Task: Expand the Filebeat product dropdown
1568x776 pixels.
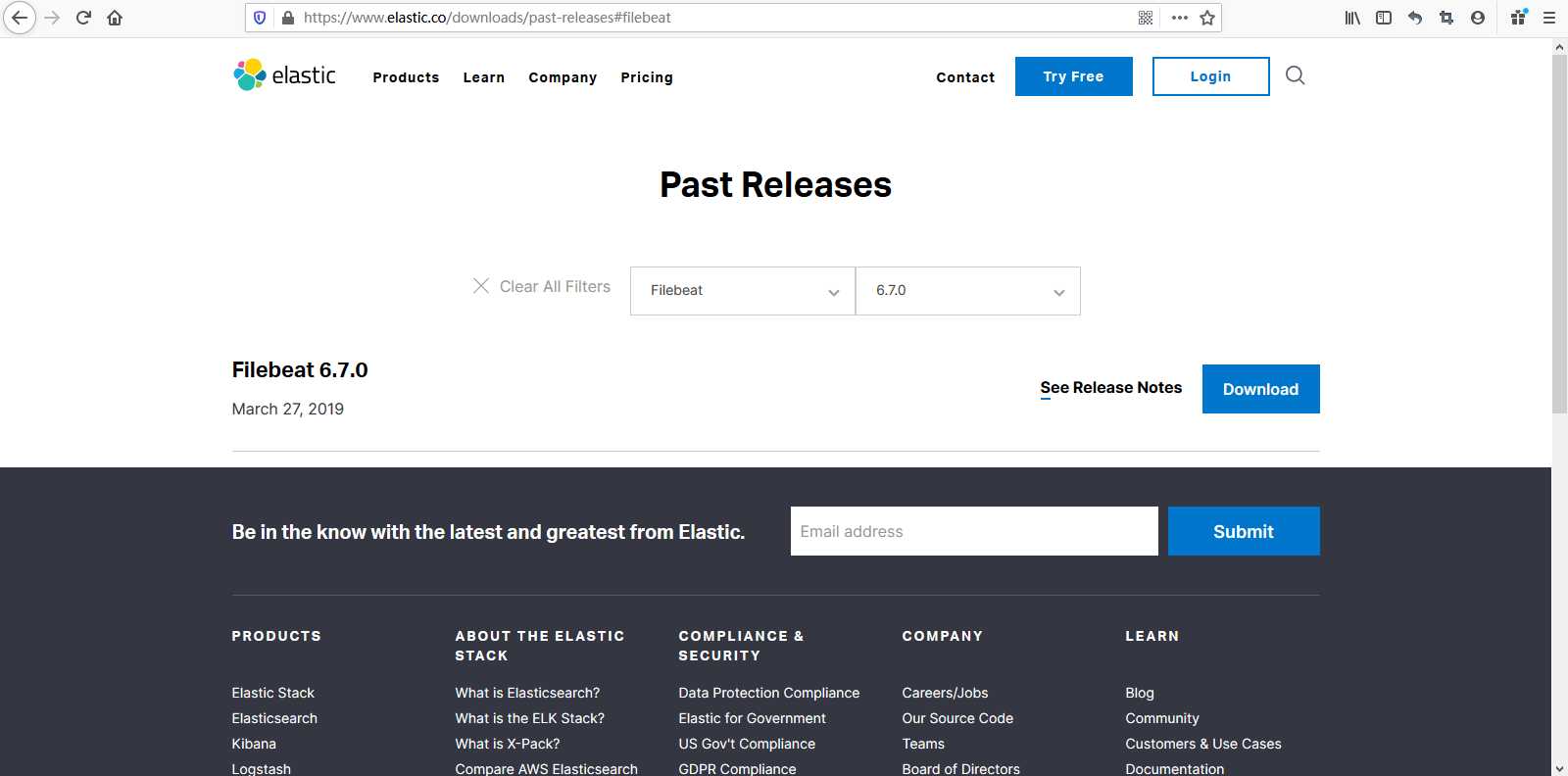Action: (x=743, y=291)
